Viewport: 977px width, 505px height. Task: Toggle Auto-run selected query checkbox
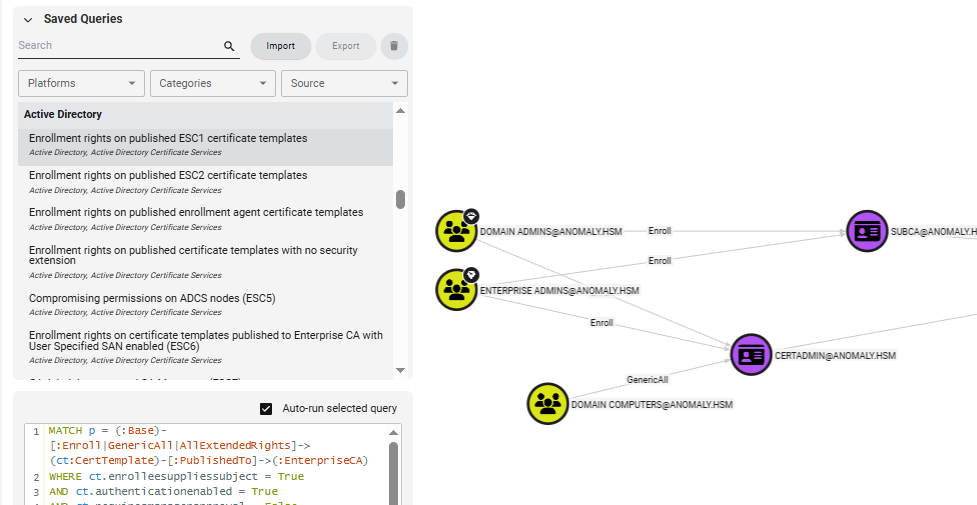[x=266, y=408]
